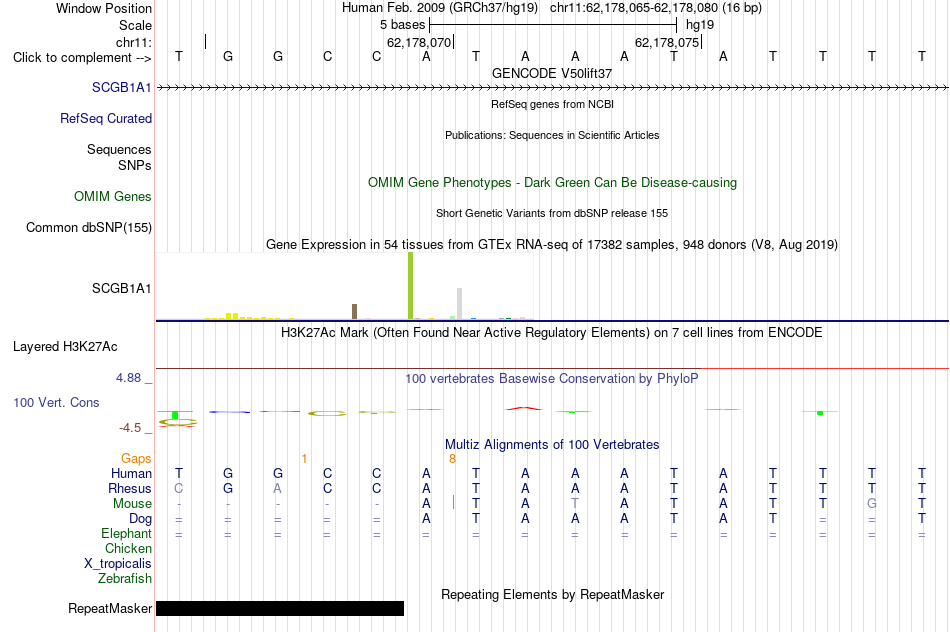Click the 4.88 upper PhyloP scale value

(x=128, y=378)
